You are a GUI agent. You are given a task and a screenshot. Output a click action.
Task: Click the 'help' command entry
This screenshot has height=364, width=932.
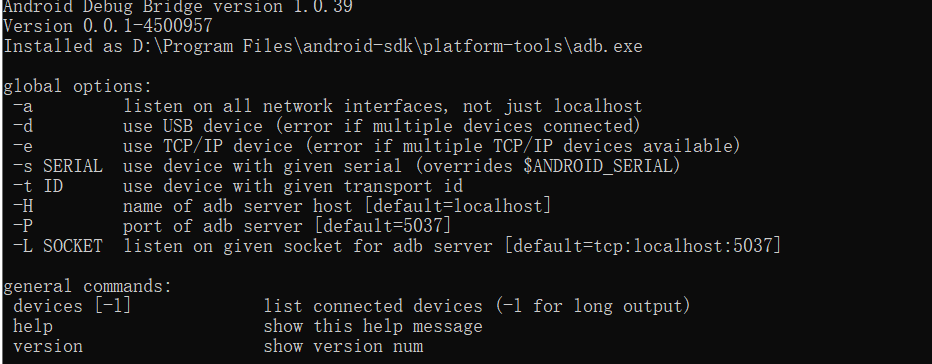[33, 327]
